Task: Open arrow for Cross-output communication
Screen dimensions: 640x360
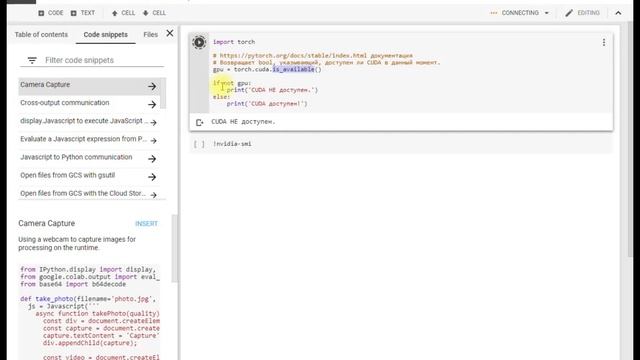Action: (x=152, y=104)
